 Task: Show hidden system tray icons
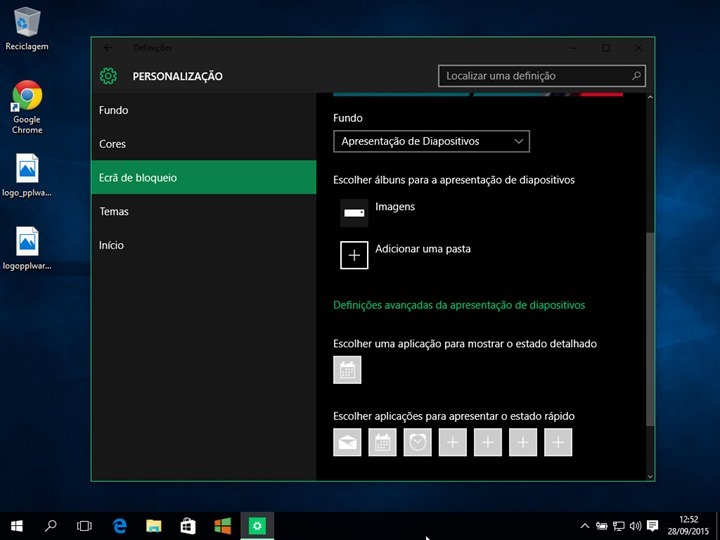(585, 526)
